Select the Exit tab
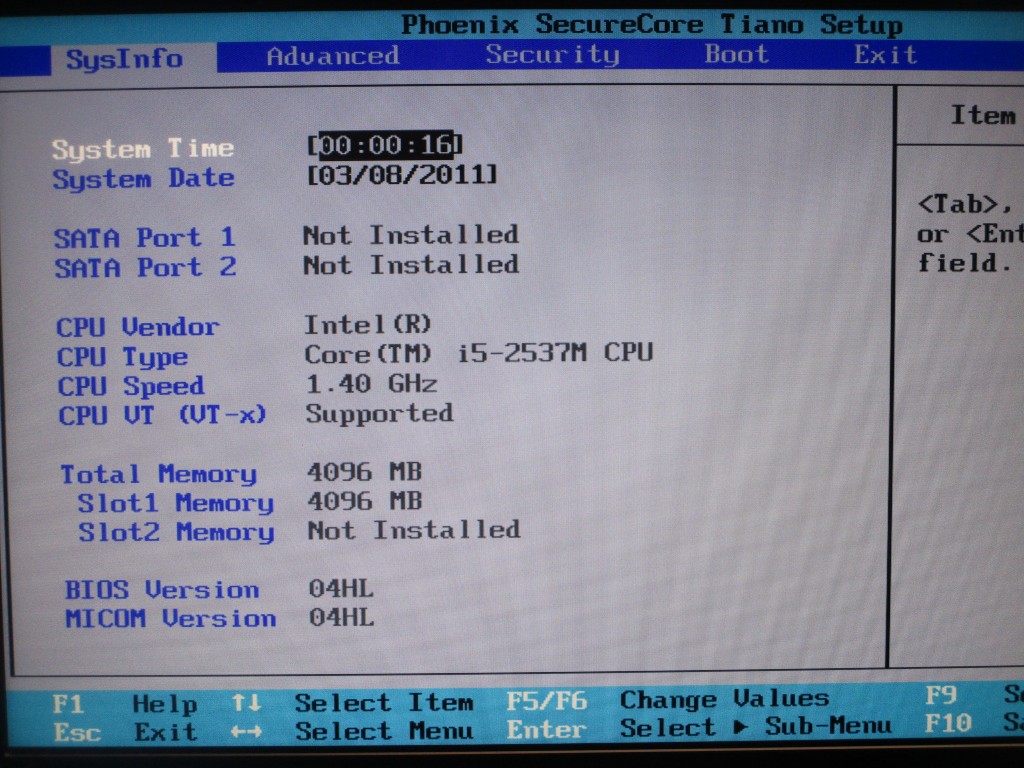The height and width of the screenshot is (768, 1024). click(x=886, y=54)
